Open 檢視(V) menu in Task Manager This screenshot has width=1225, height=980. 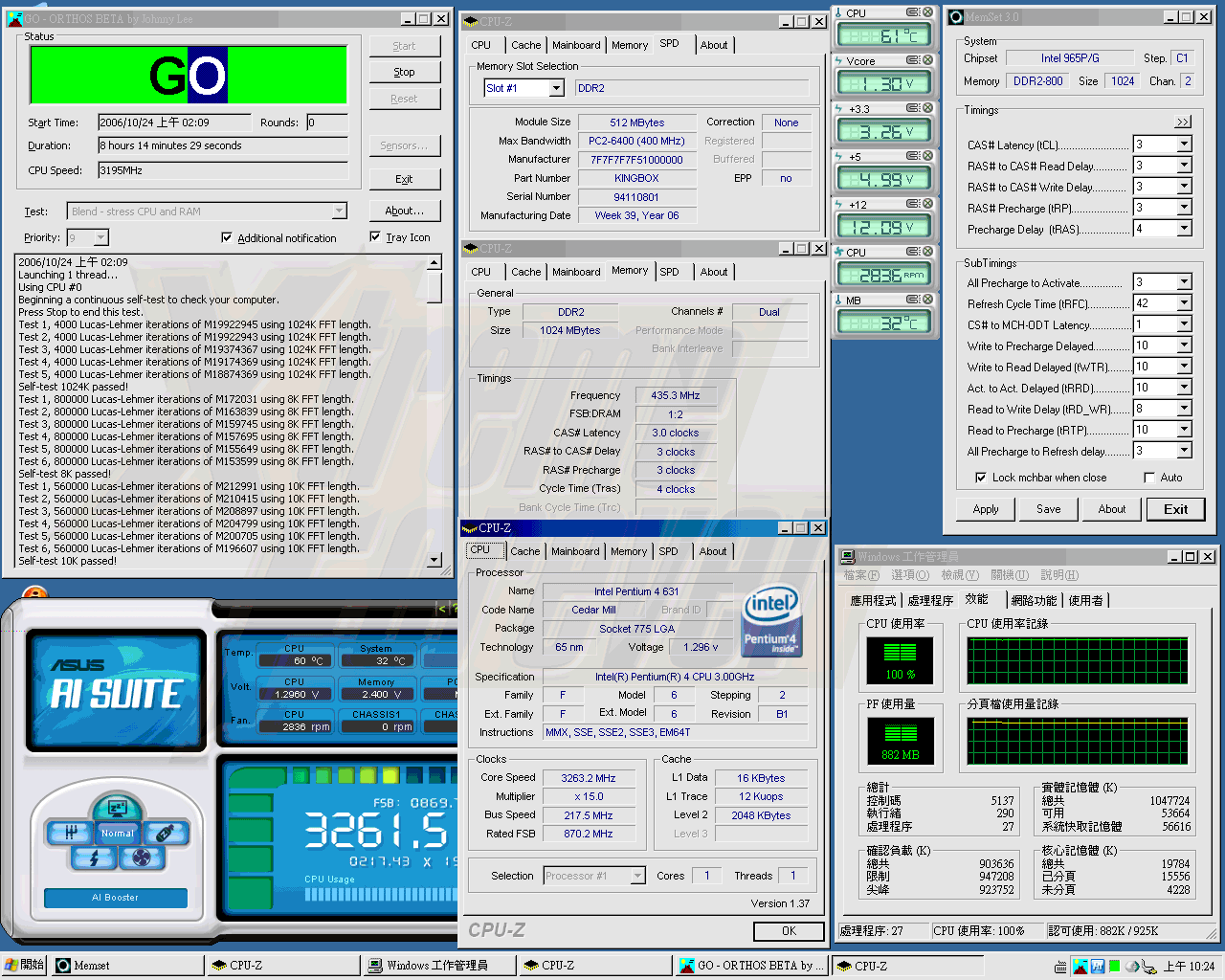[x=960, y=575]
